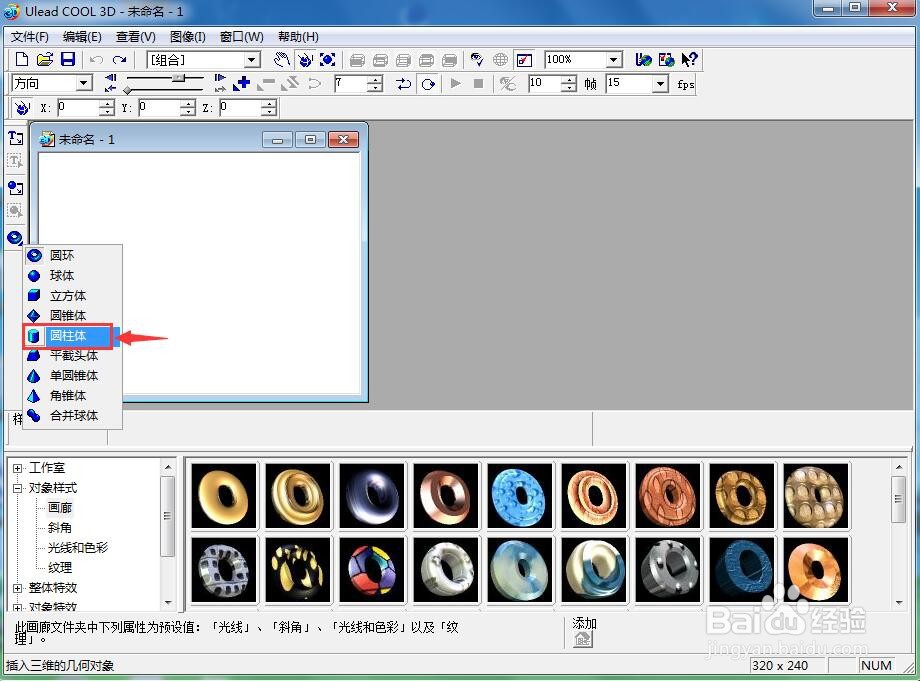
Task: Click the gallery thumbnails vertical scrollbar
Action: click(x=898, y=534)
